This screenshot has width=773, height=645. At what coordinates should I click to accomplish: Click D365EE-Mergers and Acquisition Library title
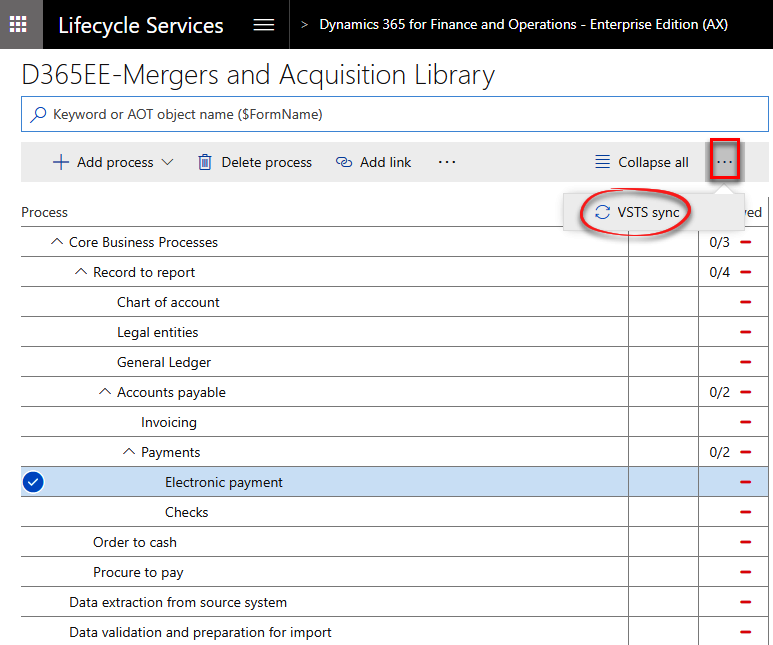pos(258,75)
